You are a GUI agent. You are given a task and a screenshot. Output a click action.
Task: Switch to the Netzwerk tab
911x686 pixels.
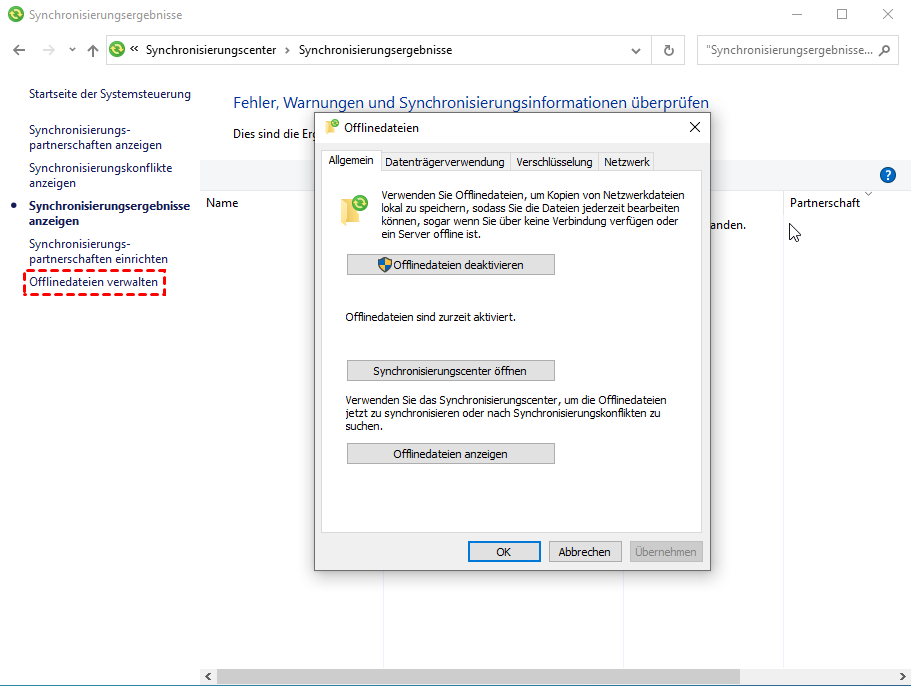626,162
